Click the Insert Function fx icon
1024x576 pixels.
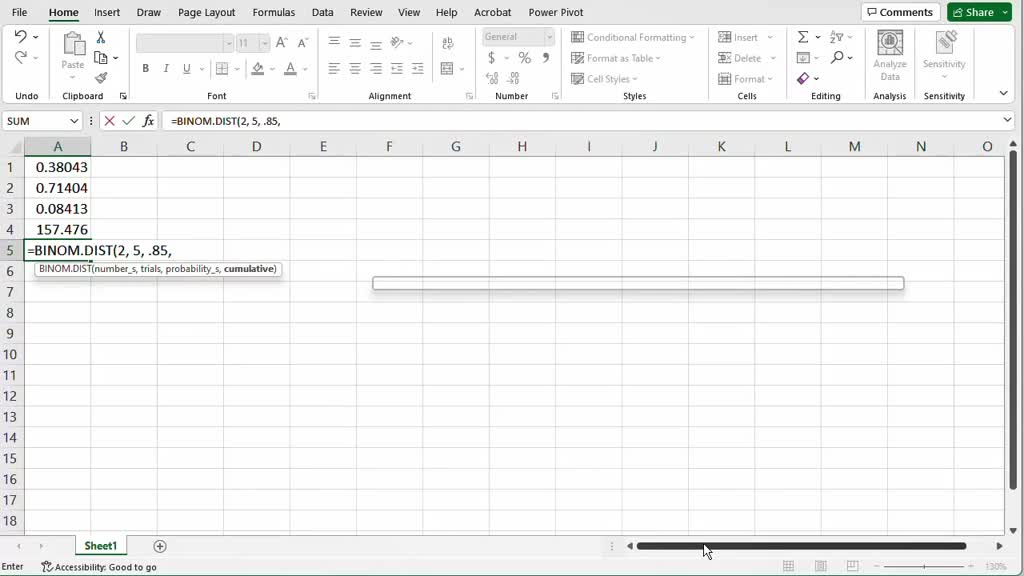148,120
